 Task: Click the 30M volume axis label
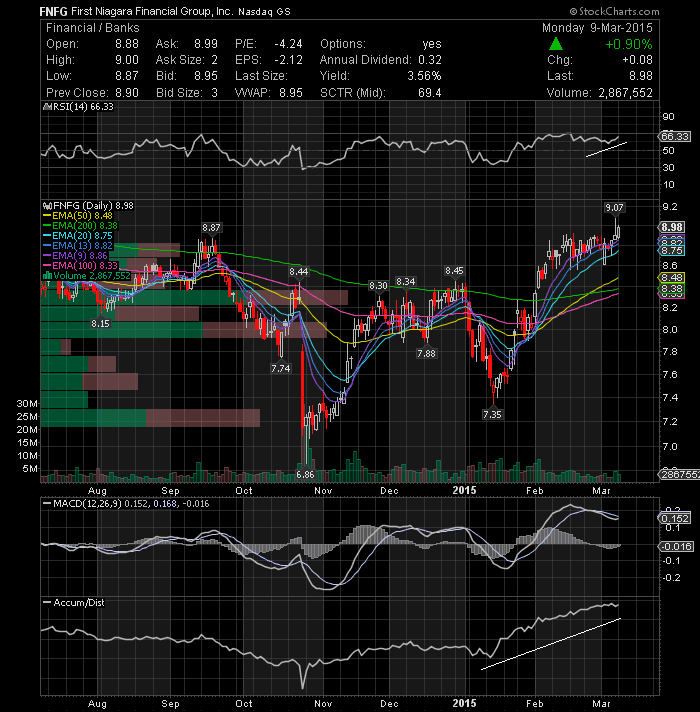27,403
